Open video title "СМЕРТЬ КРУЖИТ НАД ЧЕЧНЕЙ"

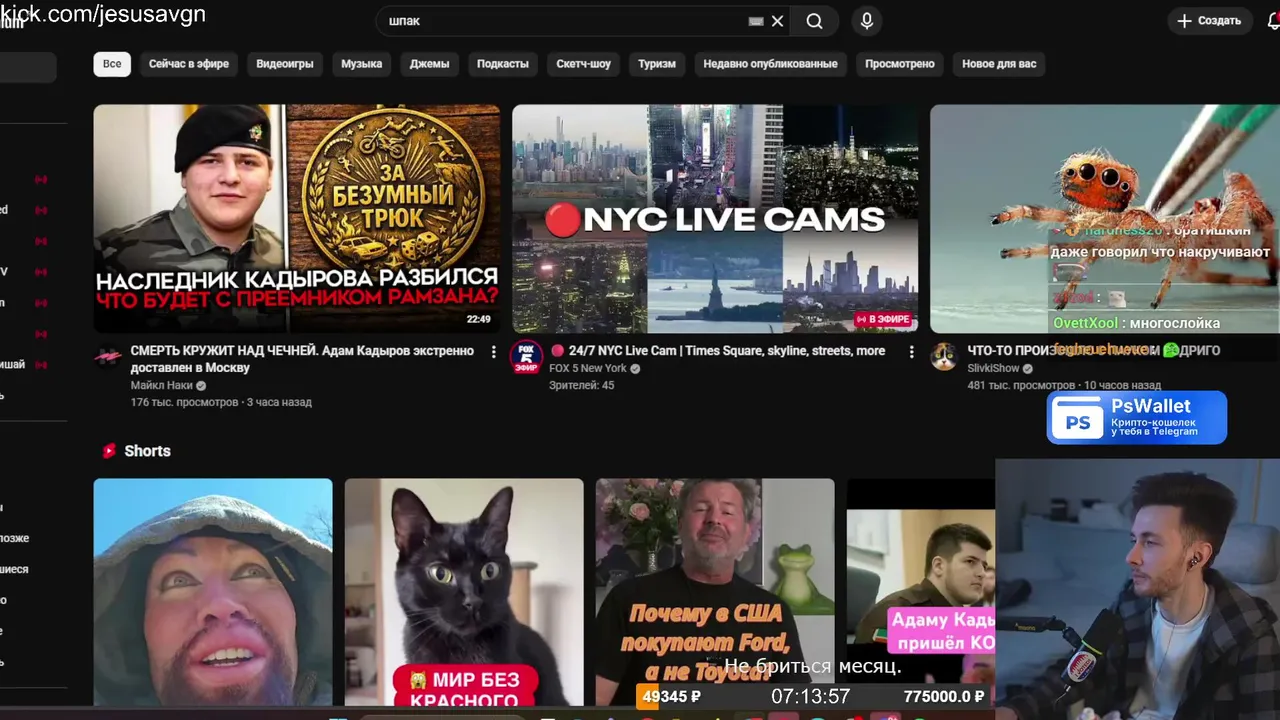click(x=302, y=359)
